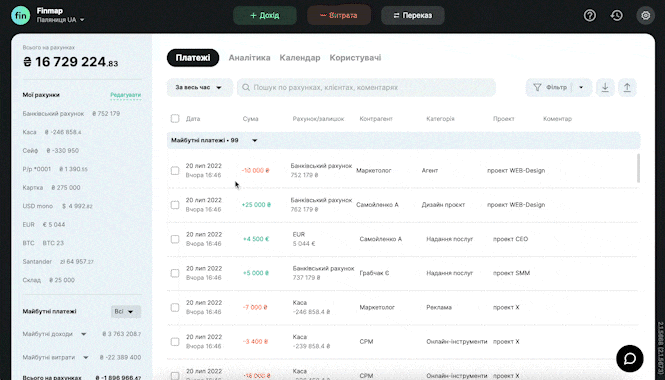Click the Рахунок/залишок column header

pyautogui.click(x=319, y=119)
